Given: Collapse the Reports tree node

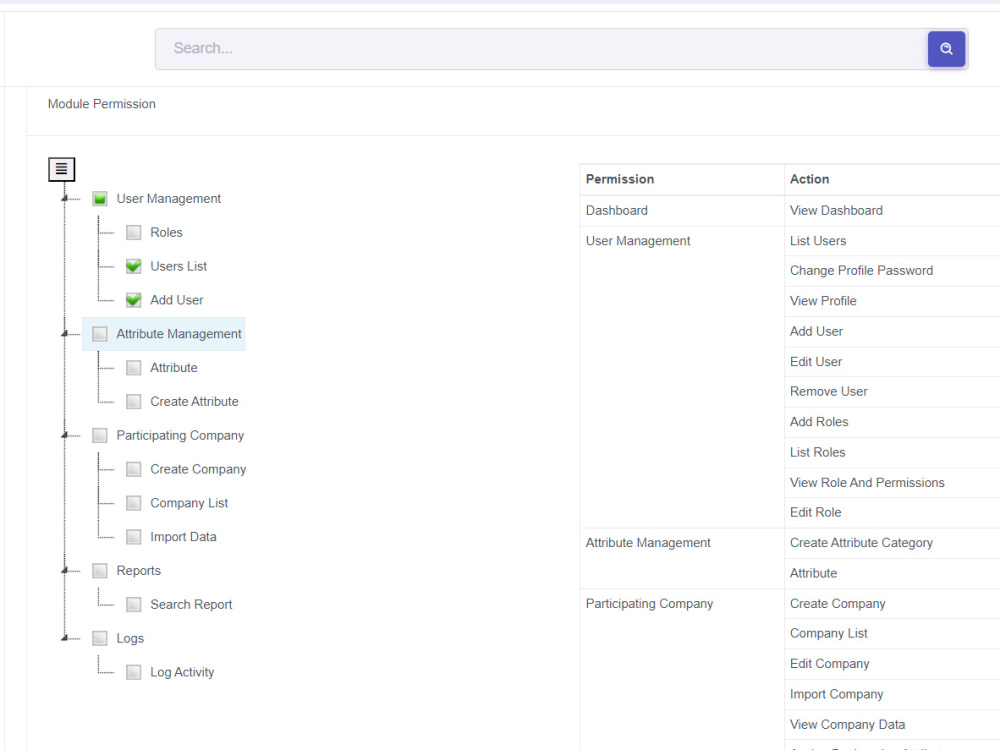Looking at the screenshot, I should point(64,571).
